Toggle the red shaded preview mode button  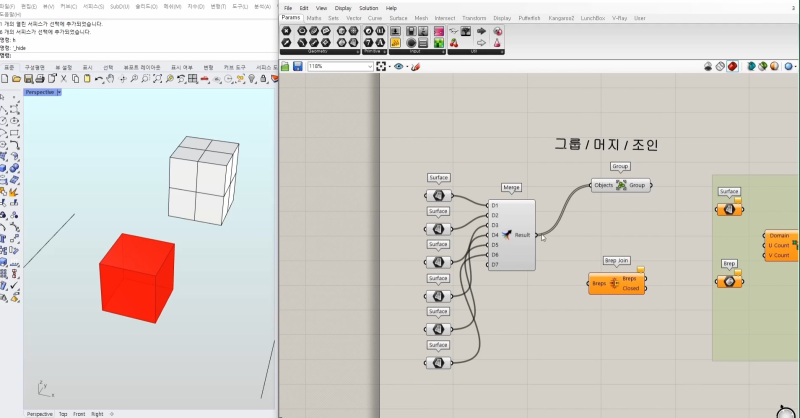point(732,66)
